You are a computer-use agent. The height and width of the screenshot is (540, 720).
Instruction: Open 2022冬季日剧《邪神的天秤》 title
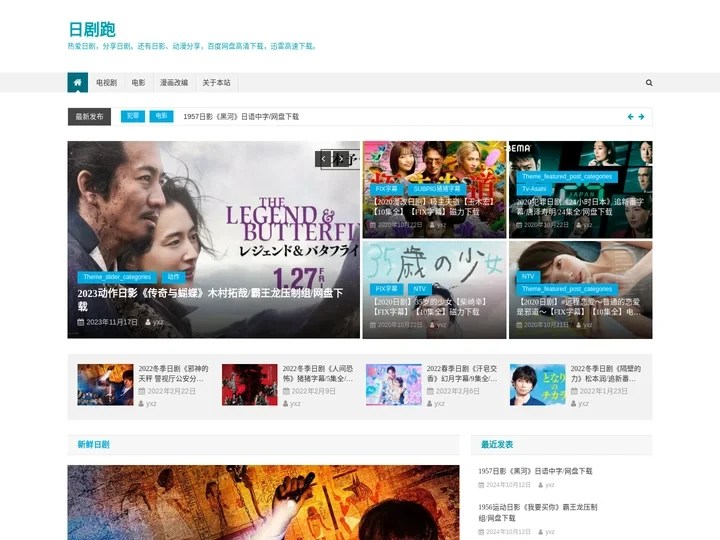pyautogui.click(x=173, y=374)
